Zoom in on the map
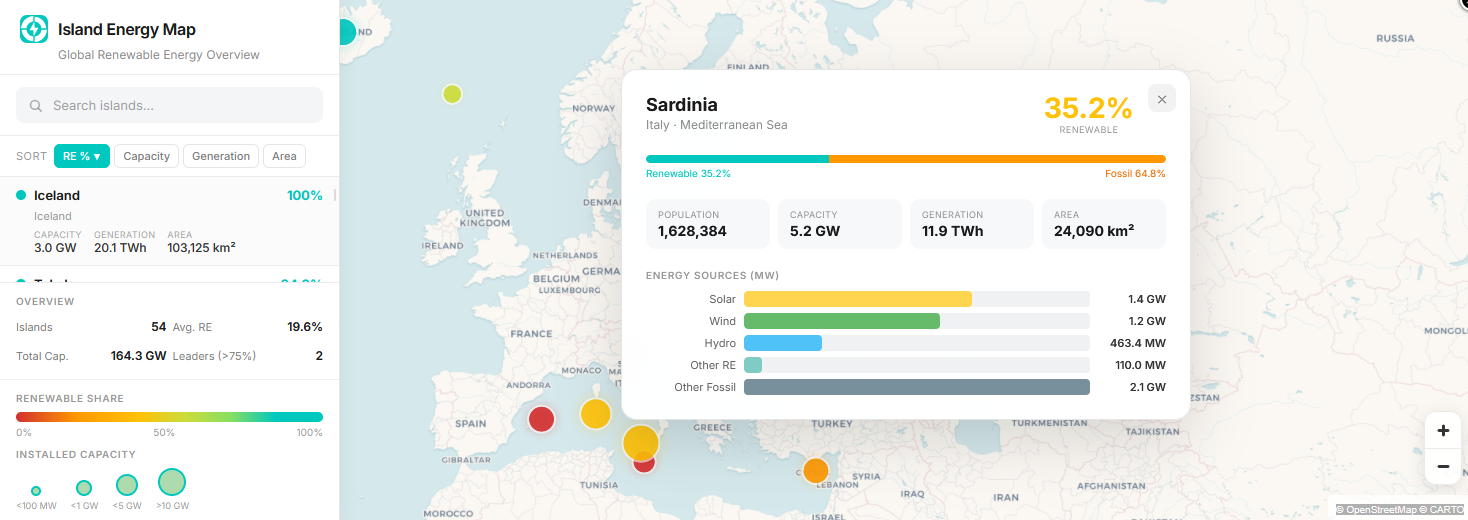This screenshot has height=520, width=1468. point(1443,431)
